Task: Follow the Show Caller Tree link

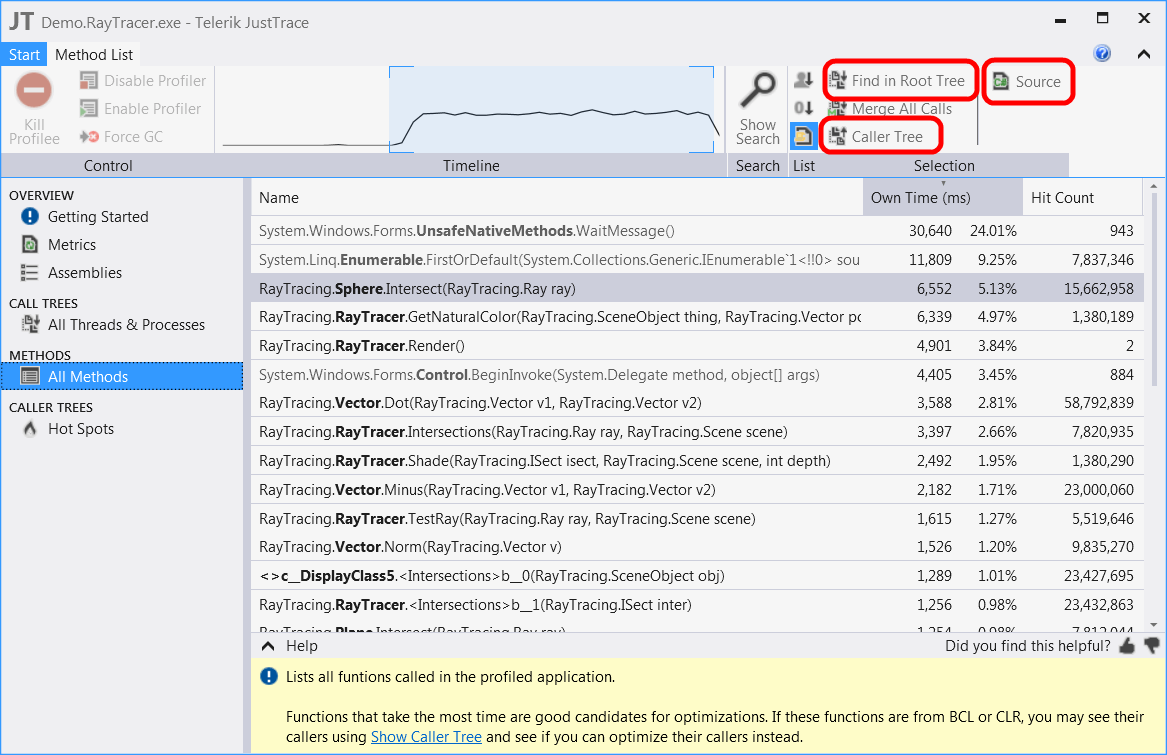Action: click(426, 736)
